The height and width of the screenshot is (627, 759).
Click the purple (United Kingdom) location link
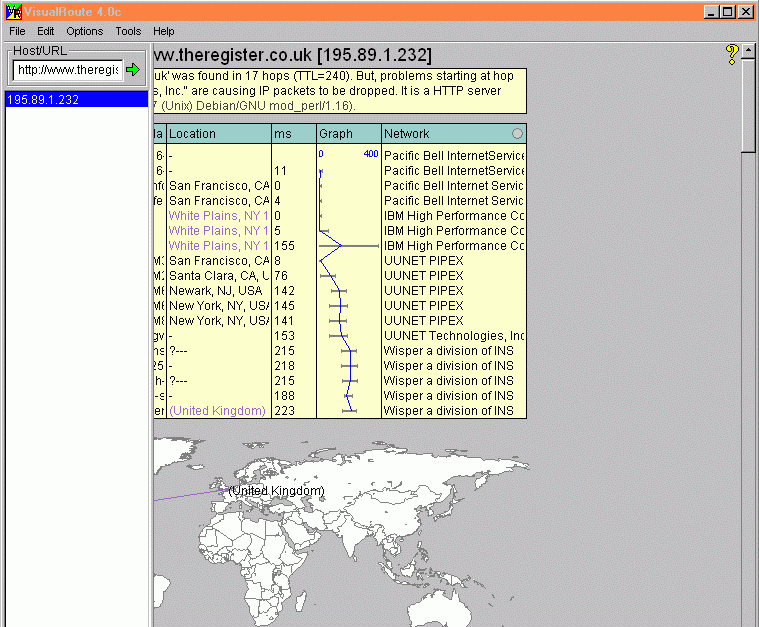coord(217,411)
